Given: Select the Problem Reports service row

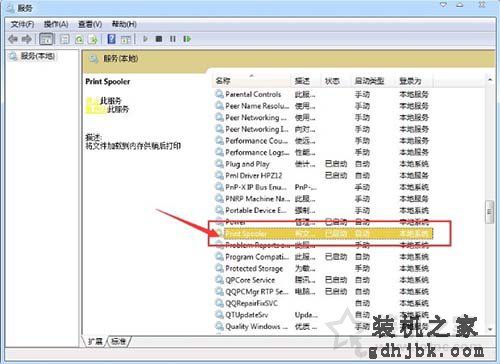Looking at the screenshot, I should (x=323, y=245).
